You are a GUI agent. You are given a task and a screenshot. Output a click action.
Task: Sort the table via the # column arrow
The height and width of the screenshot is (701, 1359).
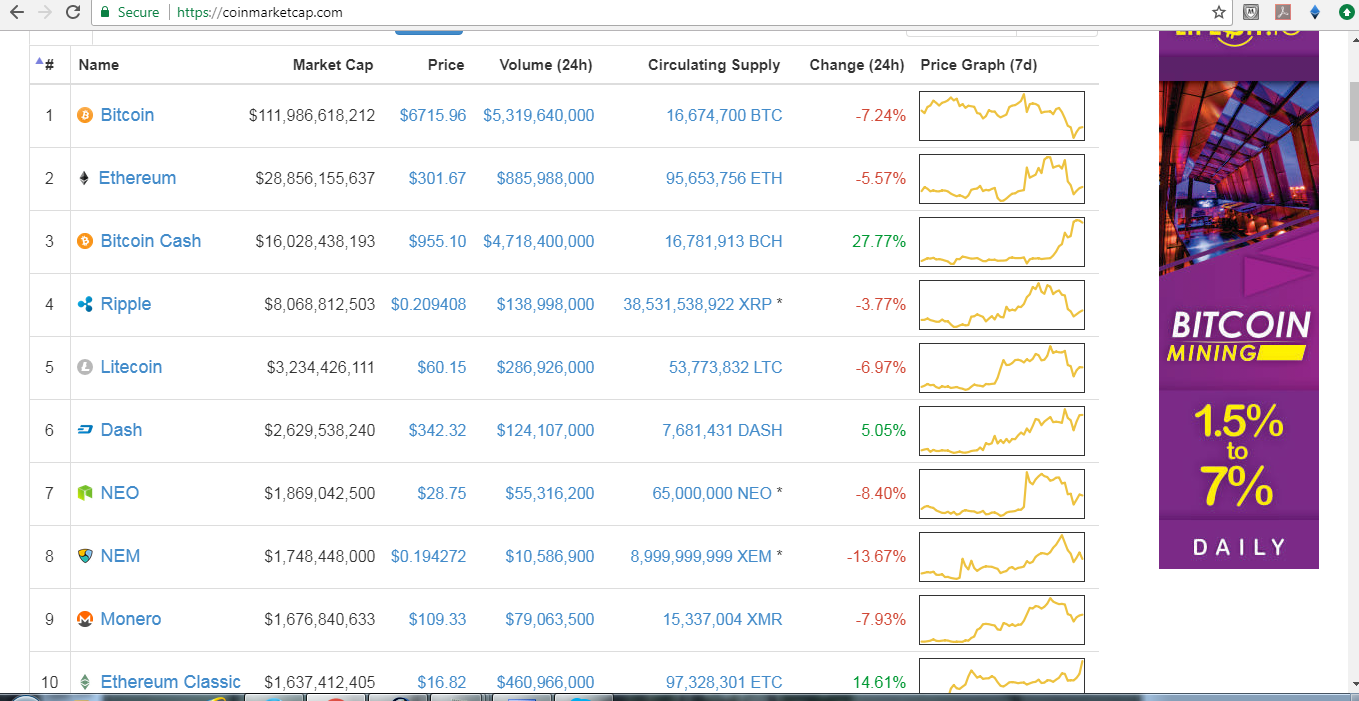tap(39, 60)
